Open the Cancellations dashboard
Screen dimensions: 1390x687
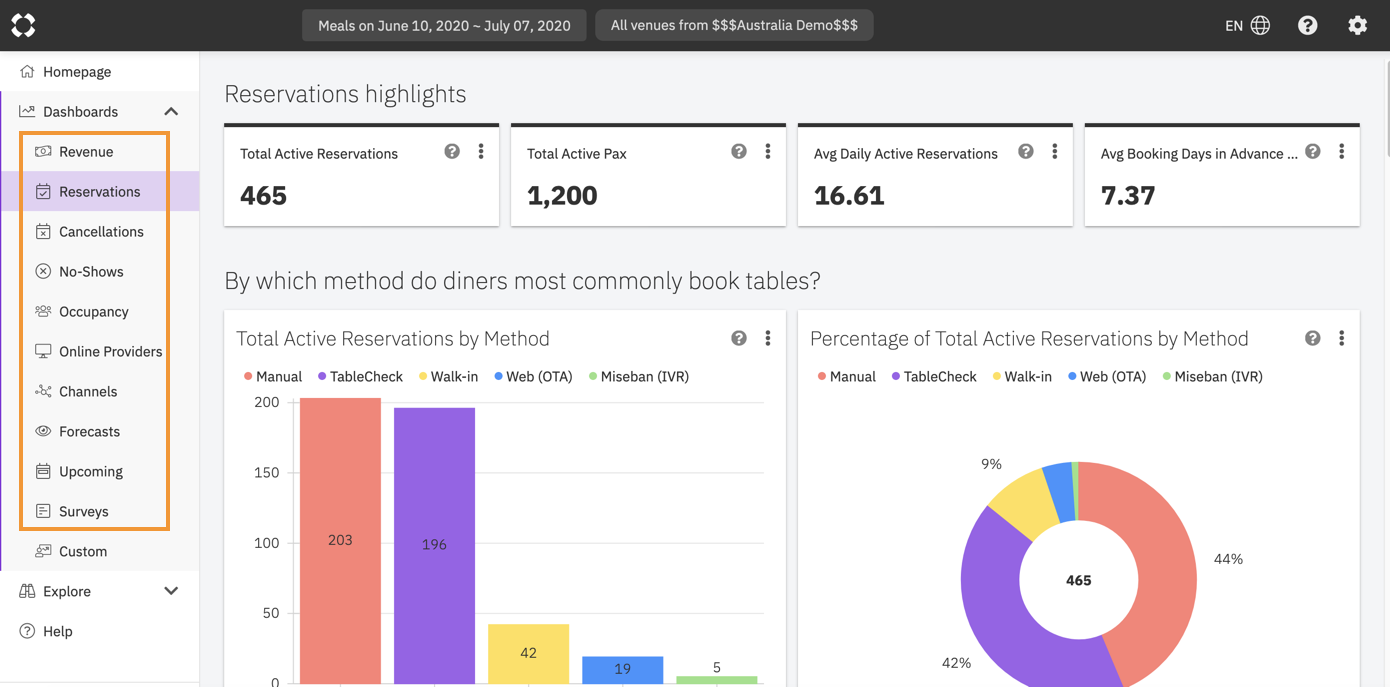[100, 231]
